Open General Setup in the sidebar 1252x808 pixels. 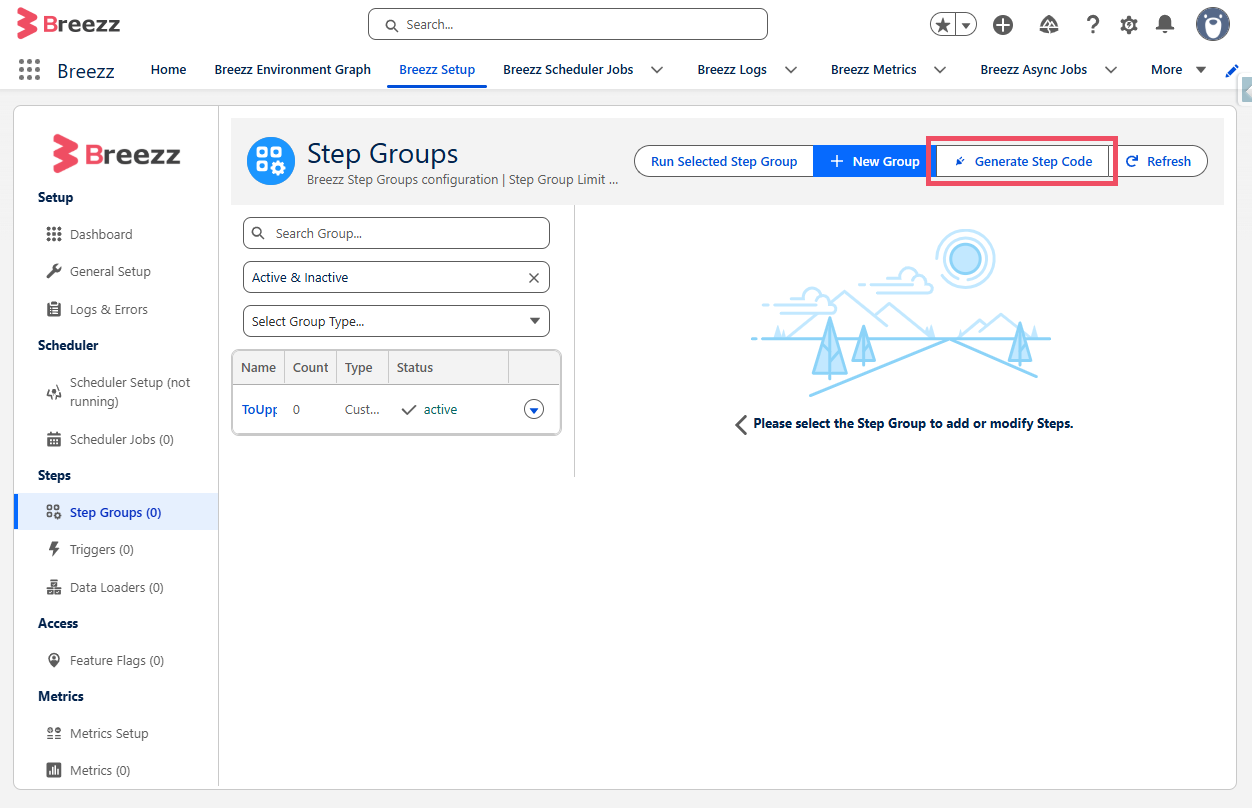point(110,271)
